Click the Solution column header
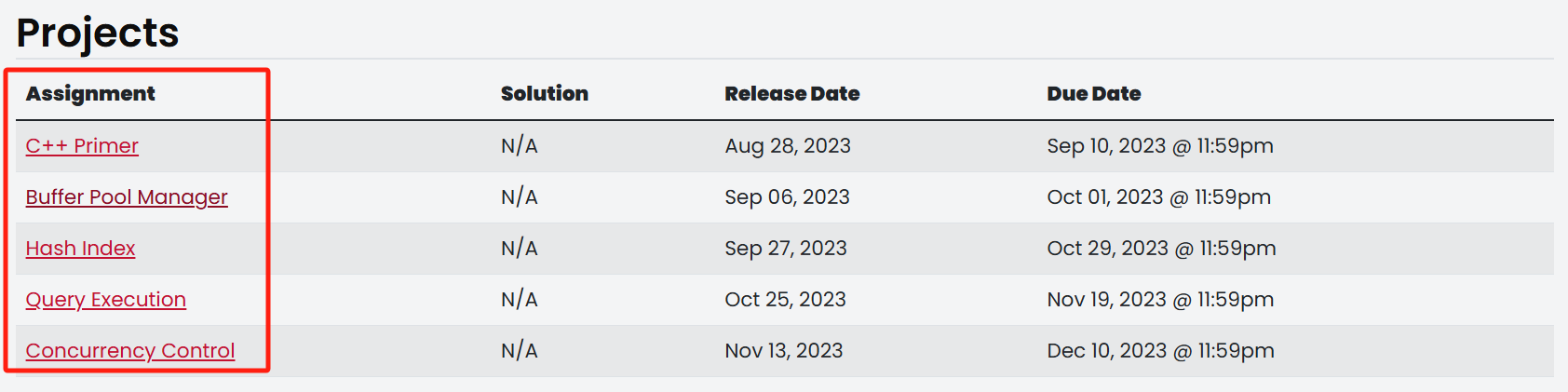The width and height of the screenshot is (1568, 392). (x=545, y=94)
